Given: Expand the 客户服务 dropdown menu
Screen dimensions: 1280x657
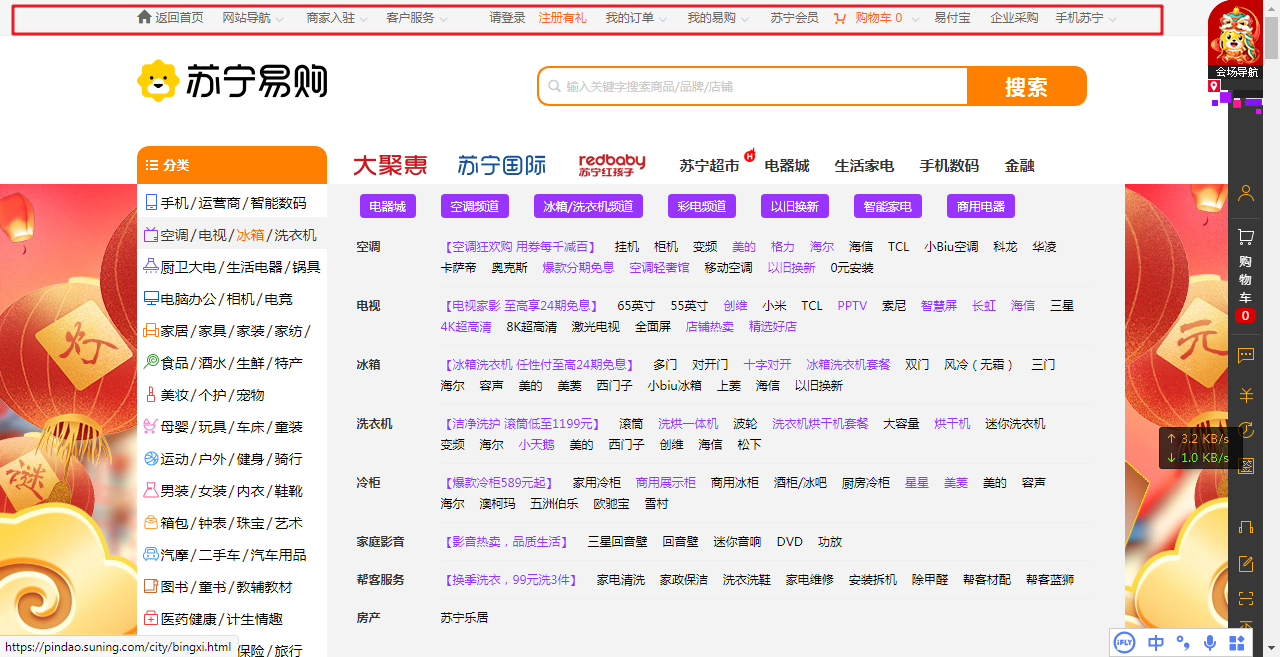Looking at the screenshot, I should pos(416,18).
